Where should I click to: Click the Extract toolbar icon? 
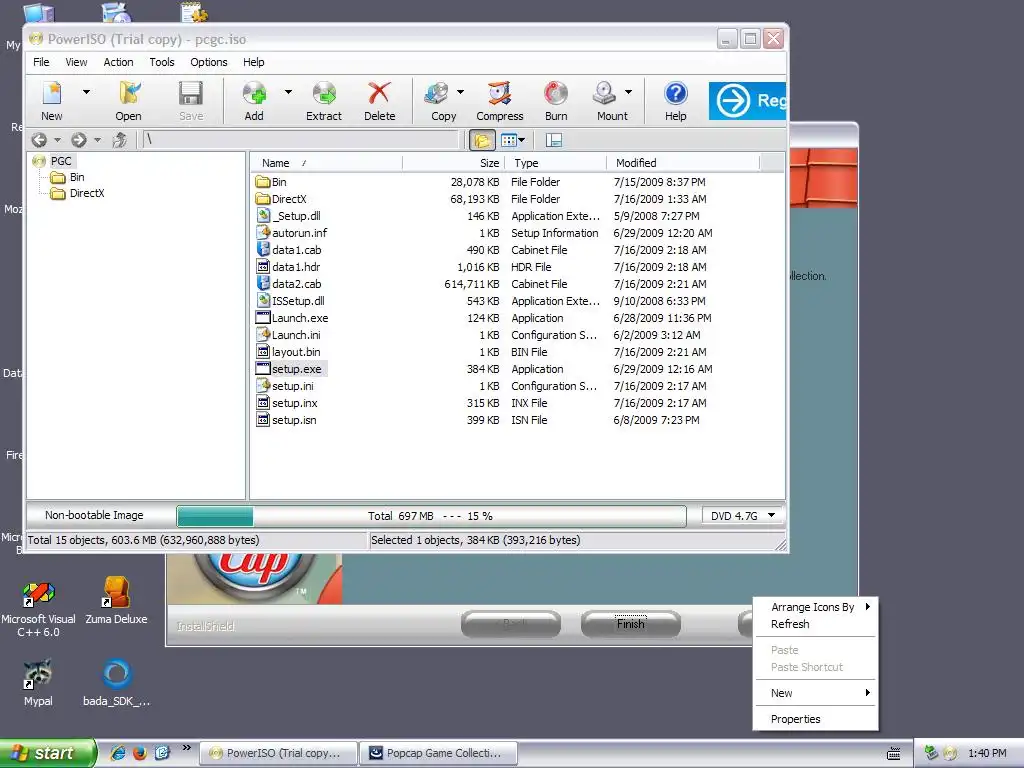[x=324, y=93]
